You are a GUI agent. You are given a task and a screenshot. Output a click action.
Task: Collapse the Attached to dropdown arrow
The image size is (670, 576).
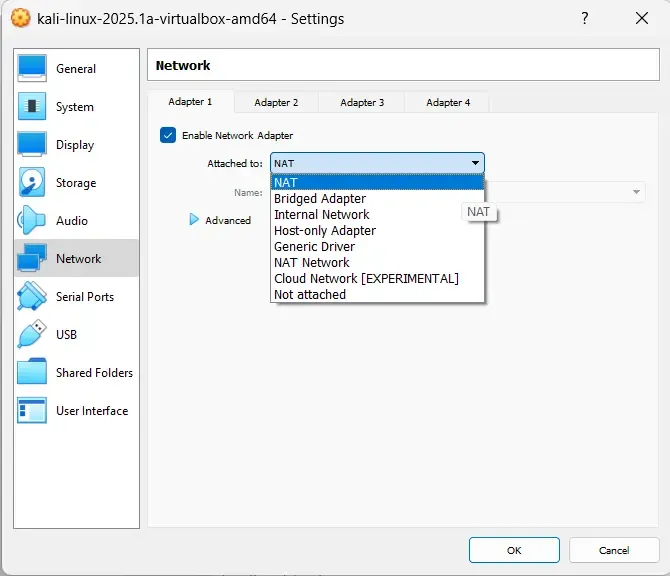(475, 163)
